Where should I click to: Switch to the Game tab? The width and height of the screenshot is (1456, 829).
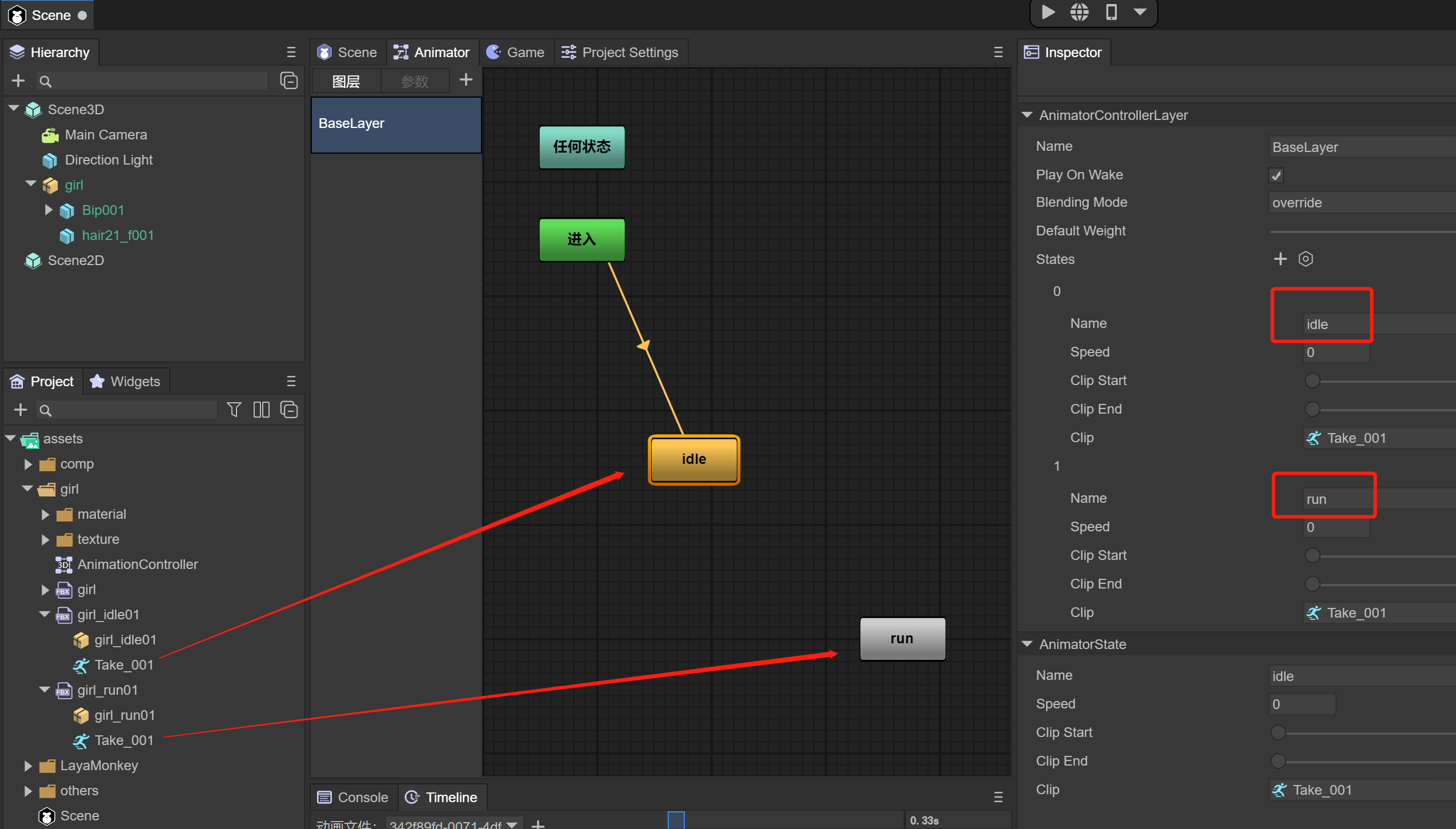(516, 53)
